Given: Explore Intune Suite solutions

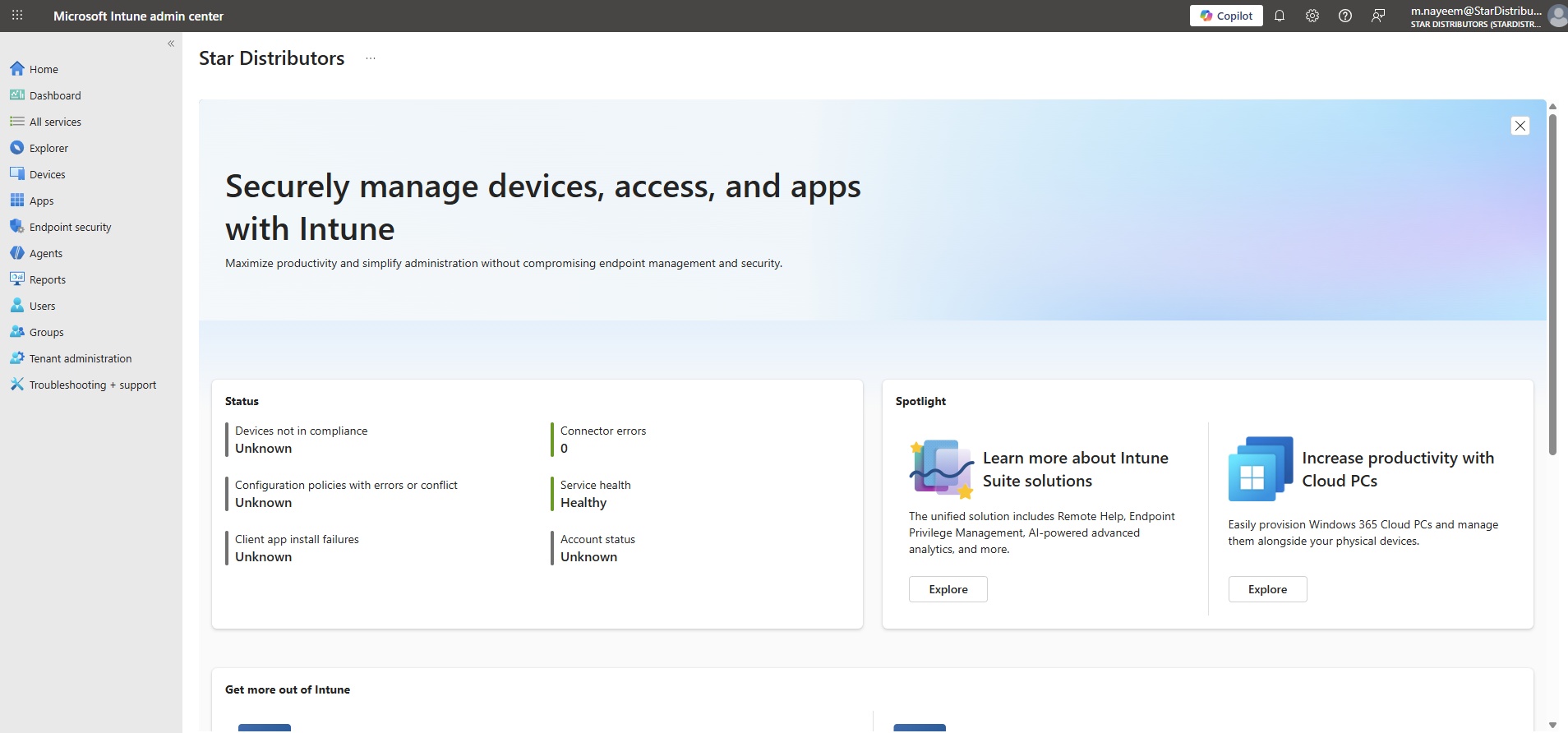Looking at the screenshot, I should [948, 589].
